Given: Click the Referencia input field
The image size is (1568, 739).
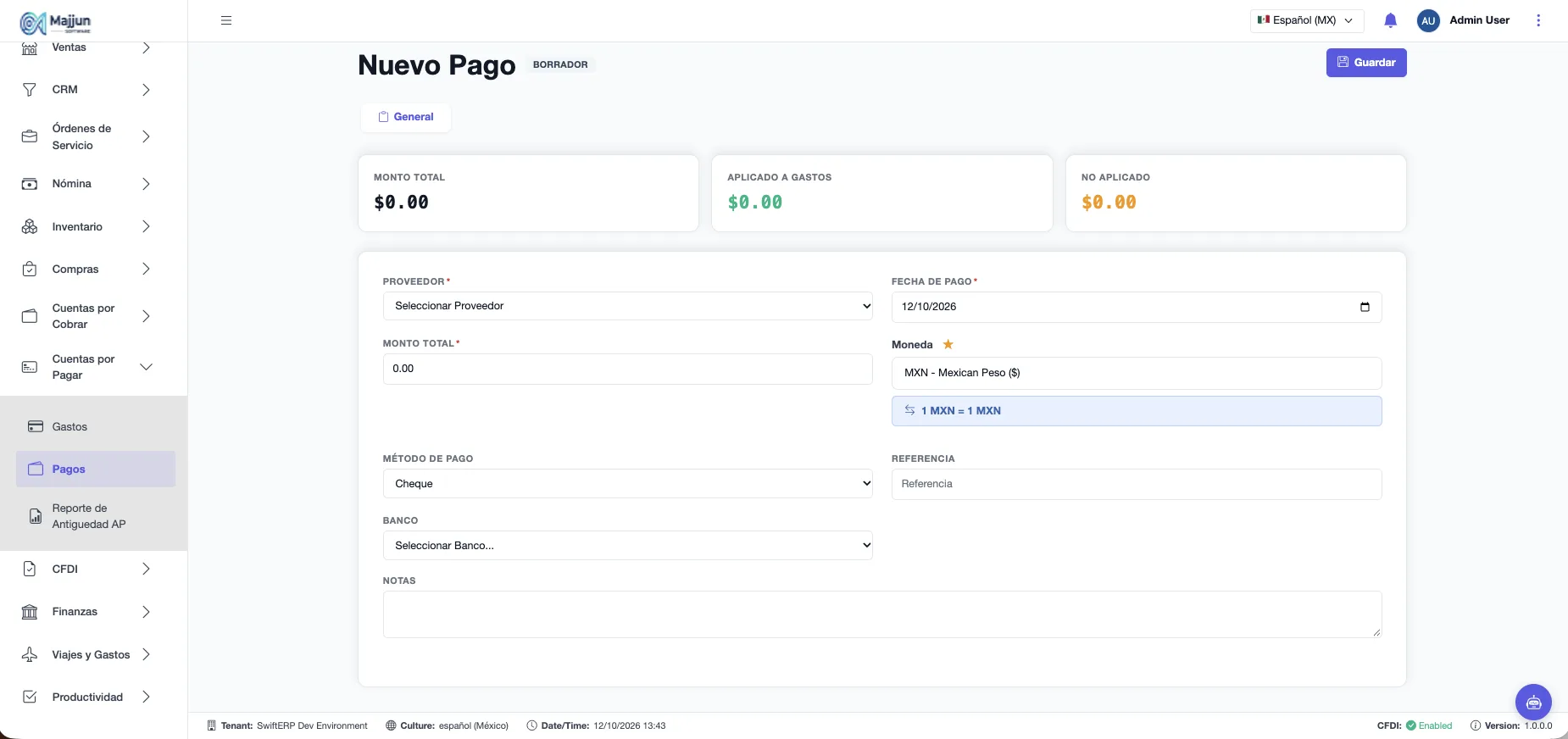Looking at the screenshot, I should pos(1136,484).
